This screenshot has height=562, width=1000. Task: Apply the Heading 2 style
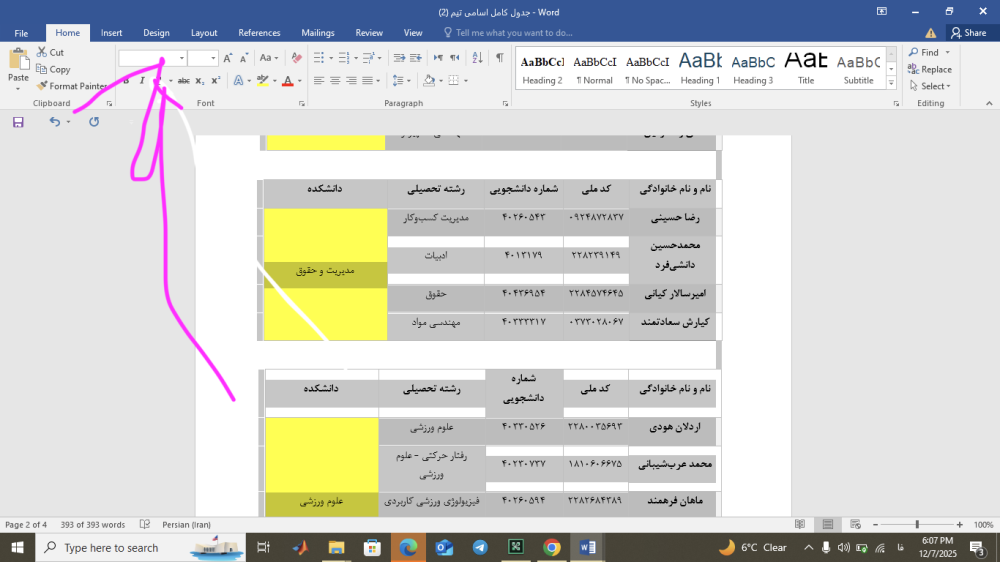(542, 69)
